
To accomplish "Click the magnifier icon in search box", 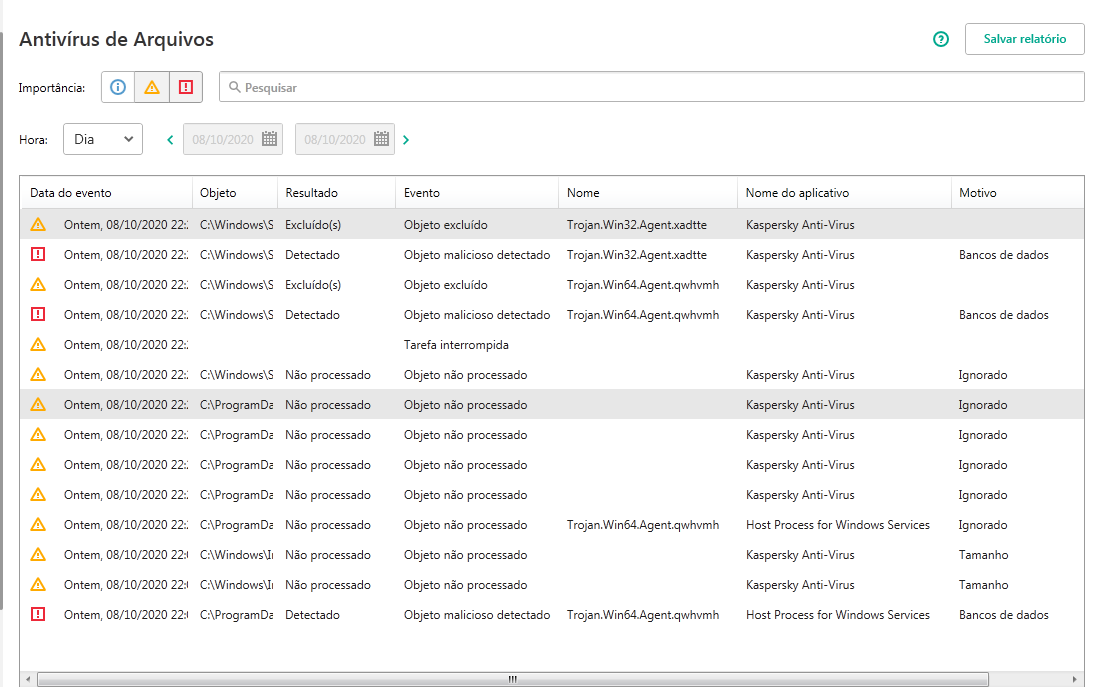I will tap(235, 87).
